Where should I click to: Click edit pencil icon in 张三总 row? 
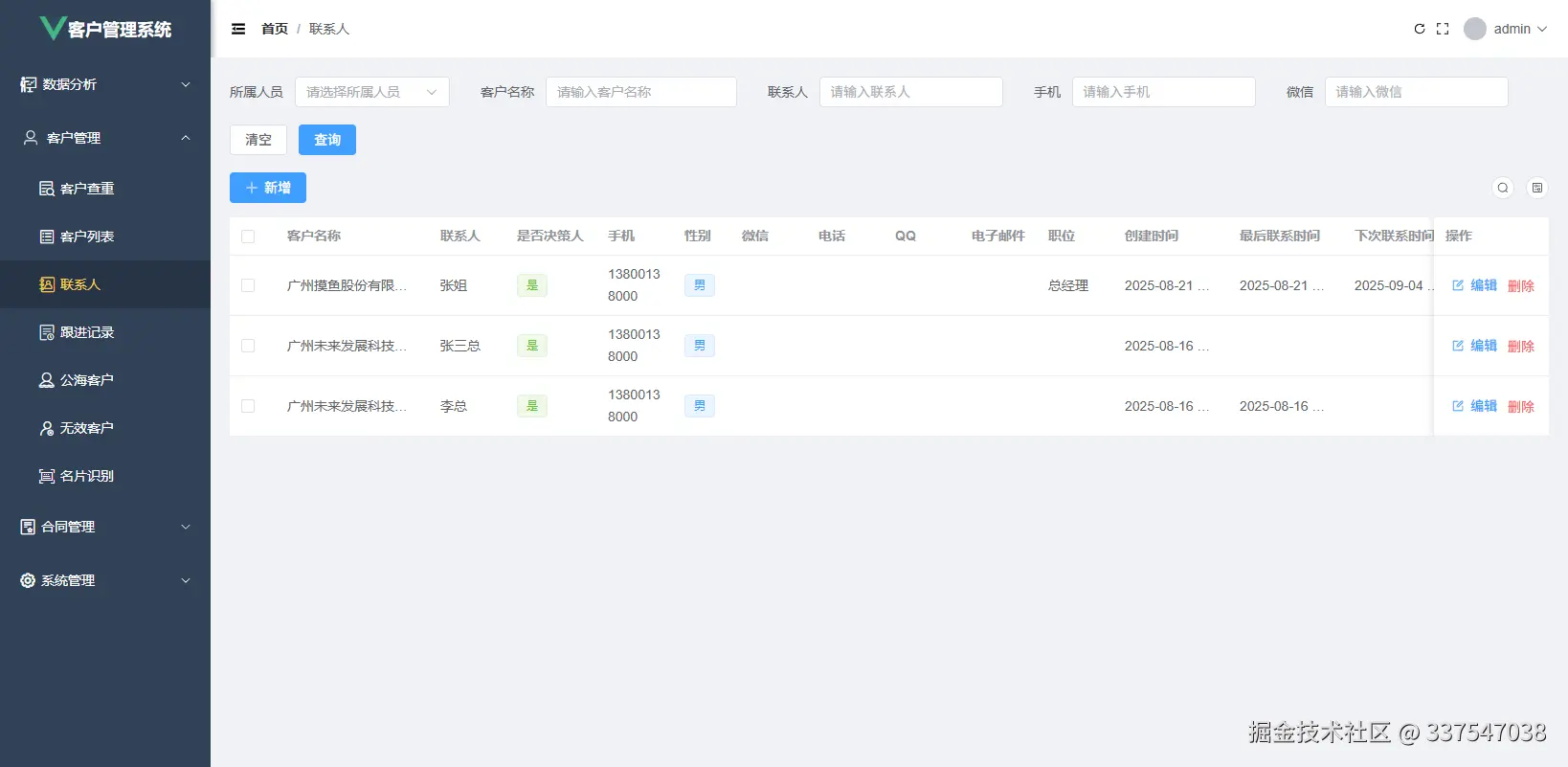(x=1458, y=346)
